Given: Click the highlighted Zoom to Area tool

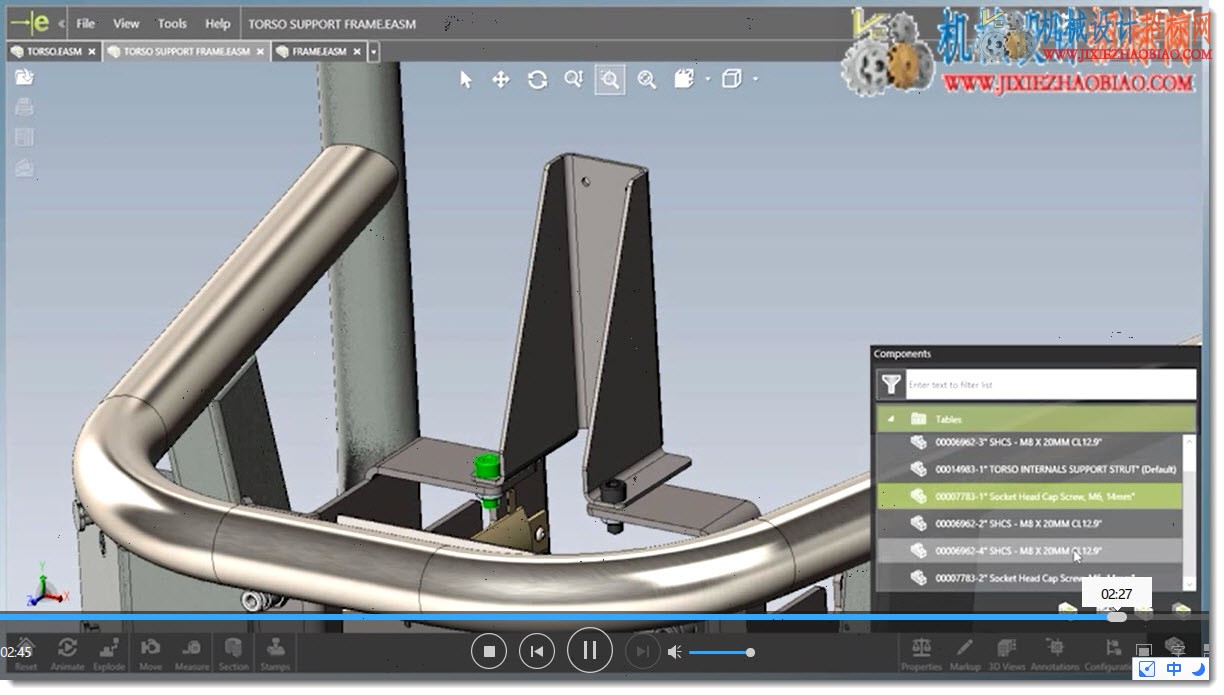Looking at the screenshot, I should tap(610, 80).
